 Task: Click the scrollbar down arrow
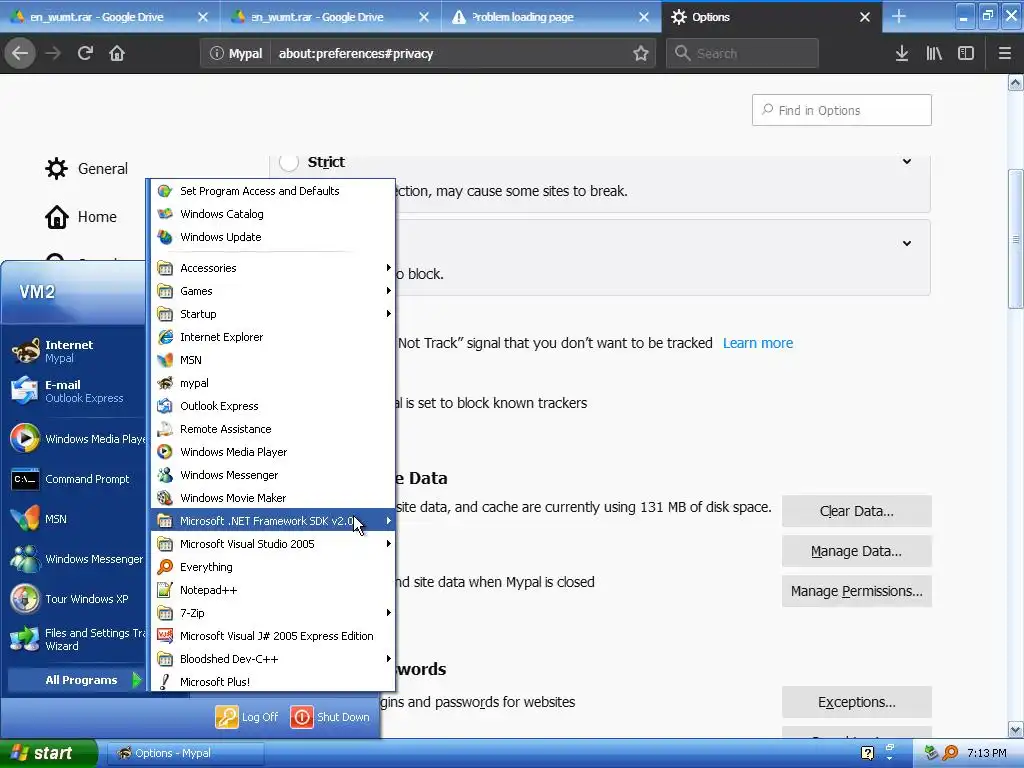pos(1015,729)
